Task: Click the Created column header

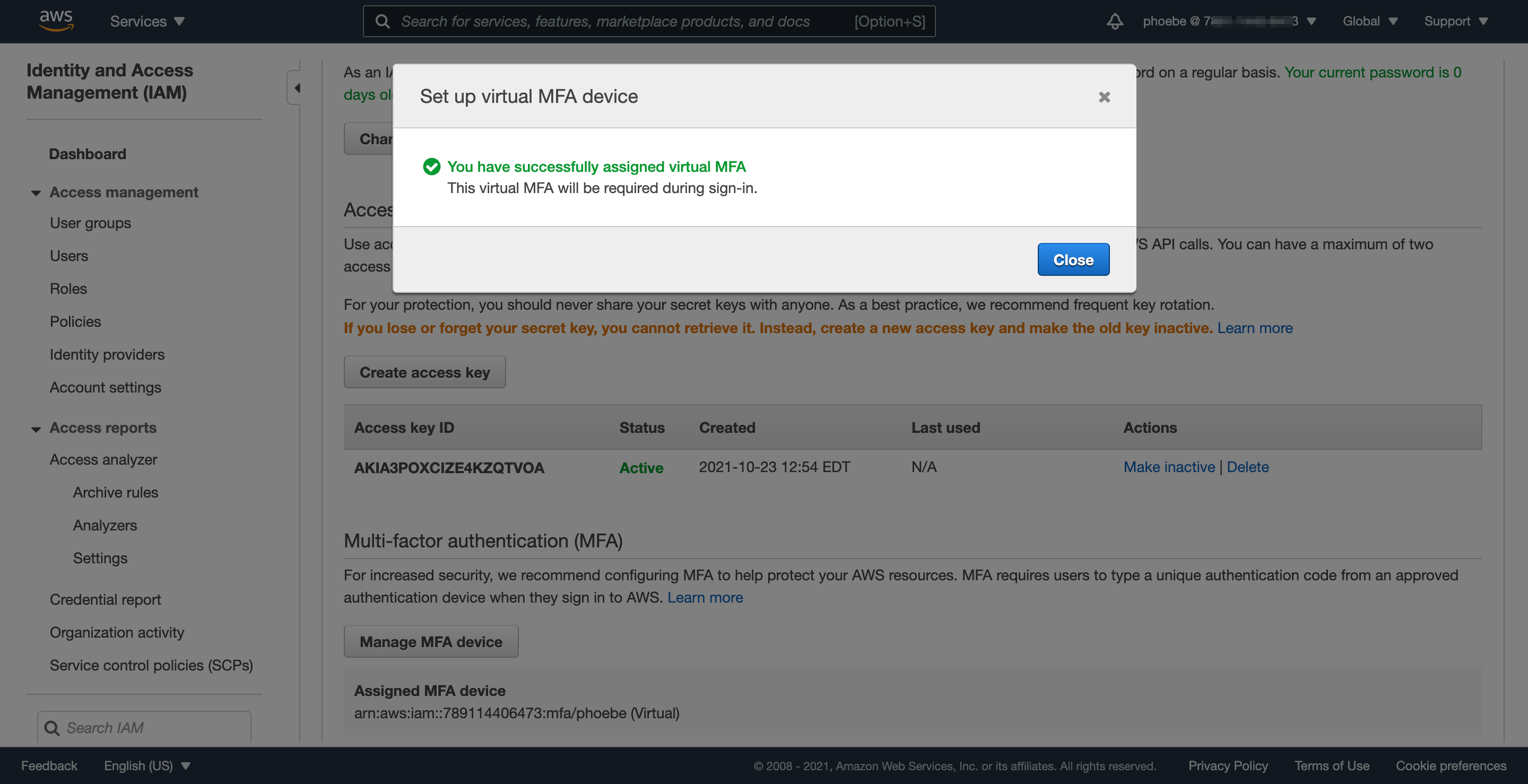Action: (x=727, y=428)
